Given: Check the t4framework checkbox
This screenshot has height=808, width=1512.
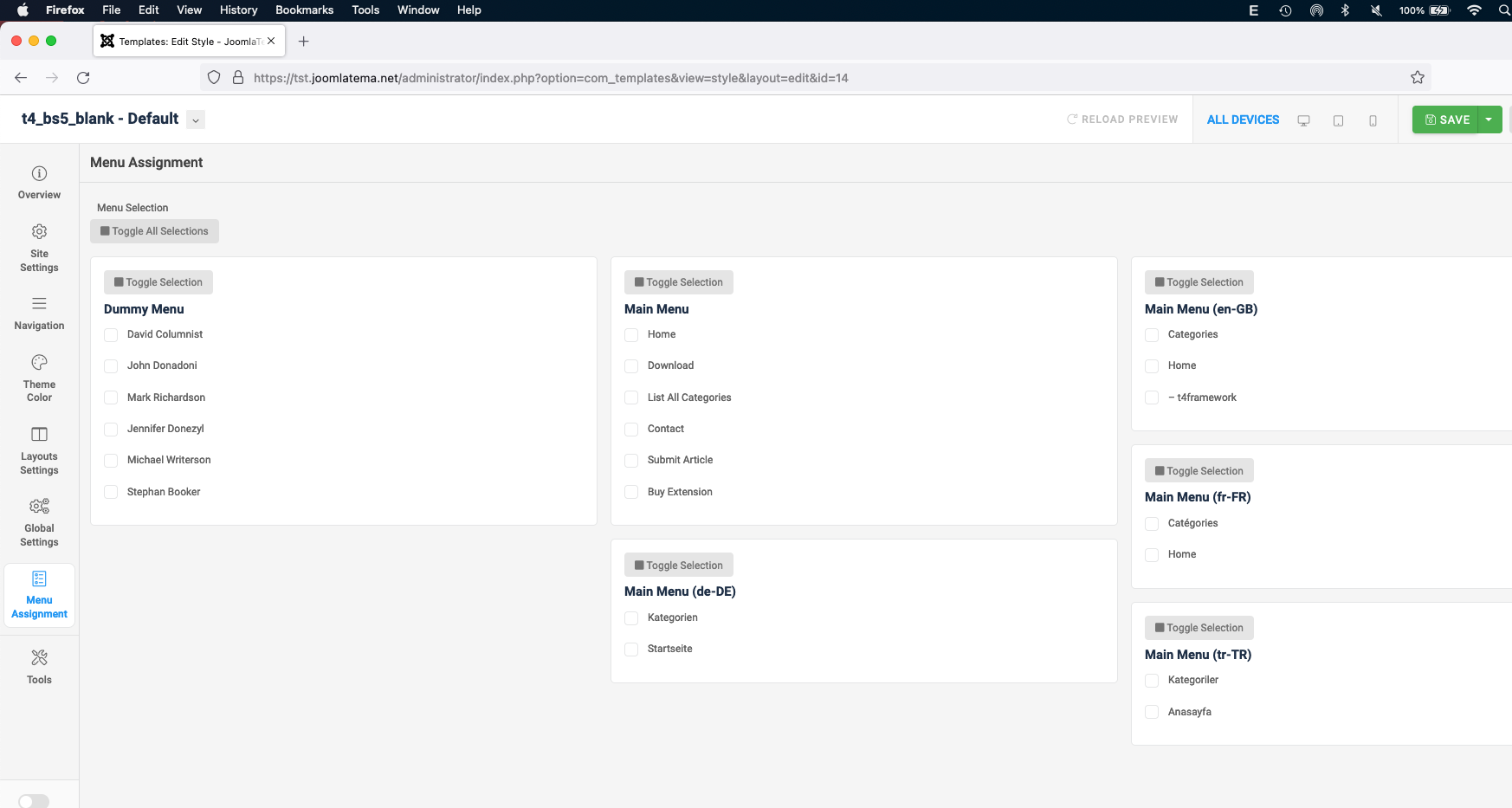Looking at the screenshot, I should coord(1152,398).
